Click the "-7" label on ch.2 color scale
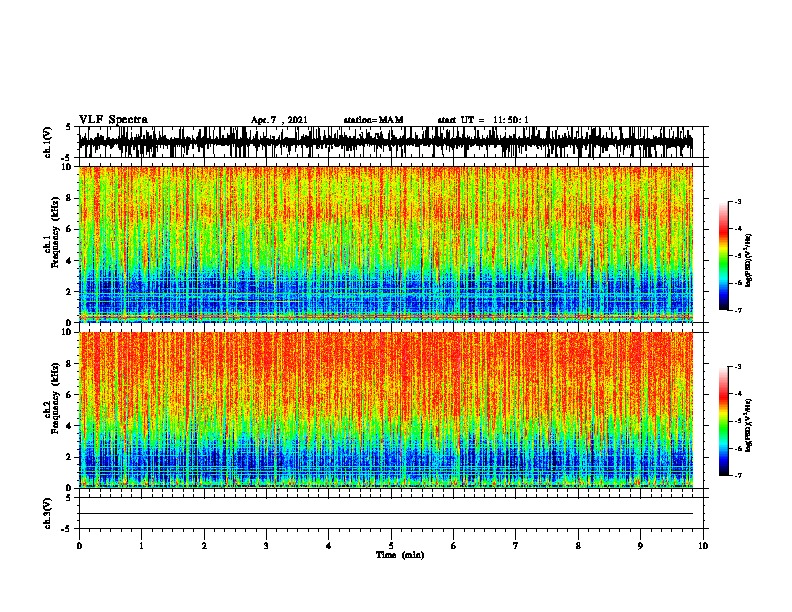 coord(737,475)
